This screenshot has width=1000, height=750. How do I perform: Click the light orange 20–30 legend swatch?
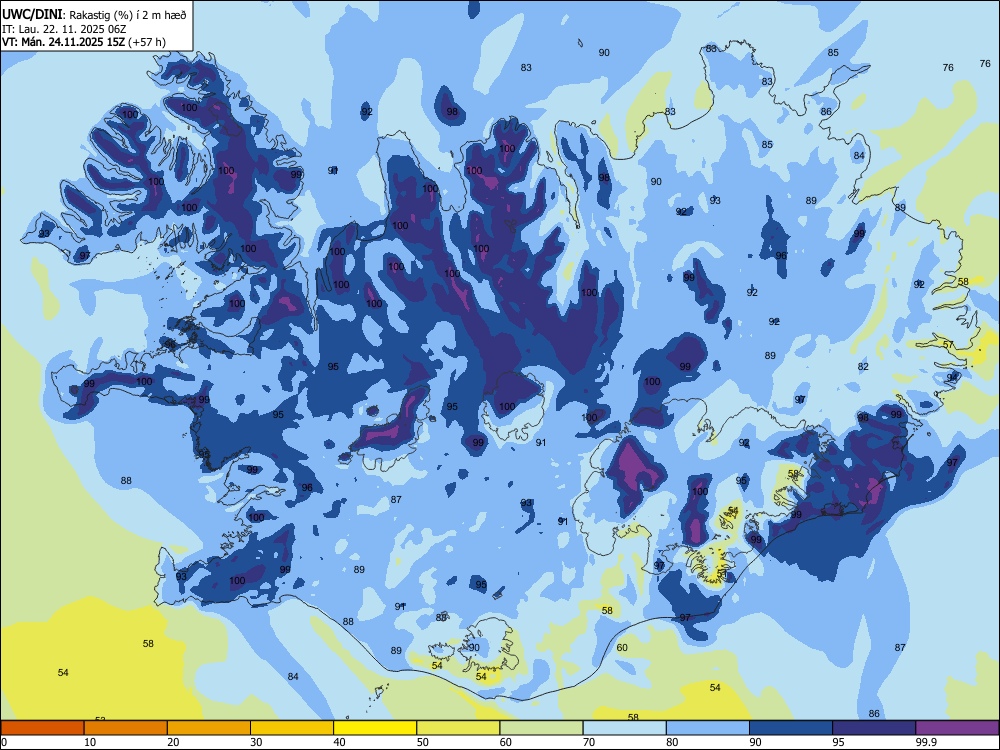click(x=209, y=728)
